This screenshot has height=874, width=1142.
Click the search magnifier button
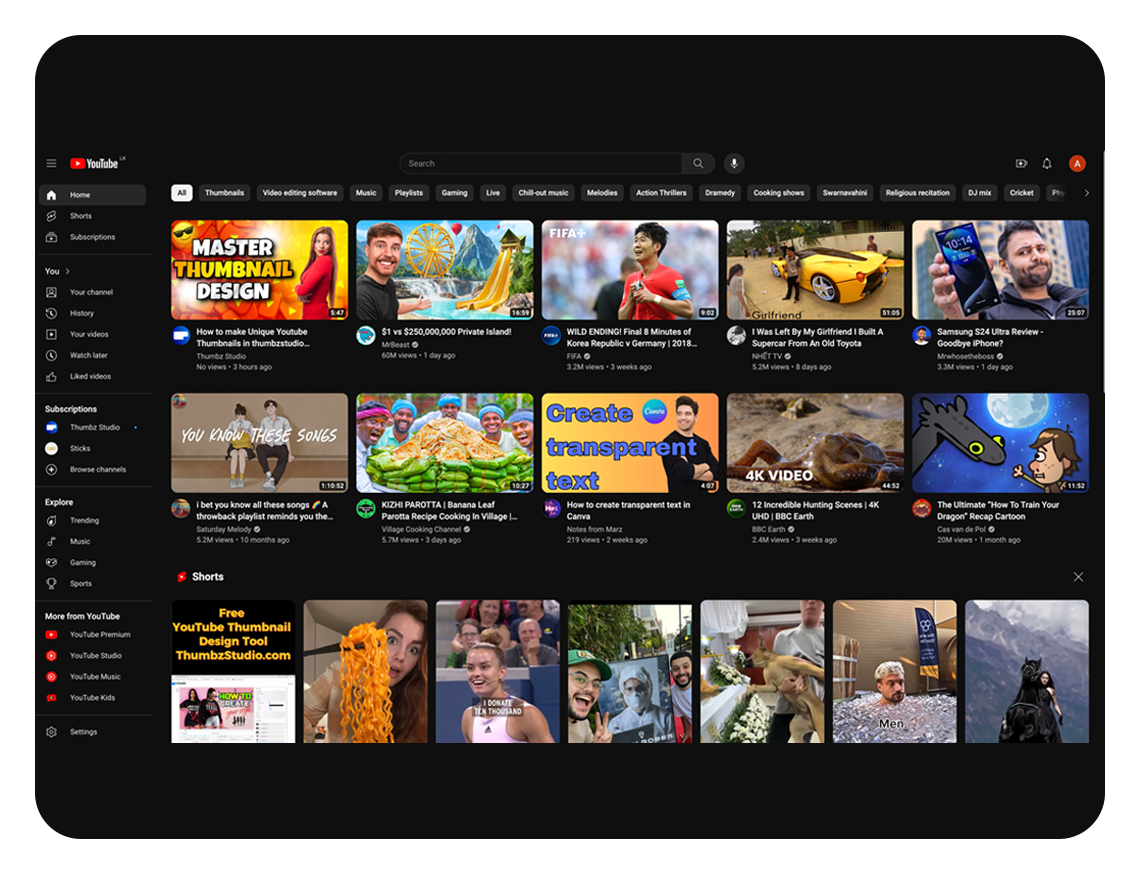coord(698,163)
